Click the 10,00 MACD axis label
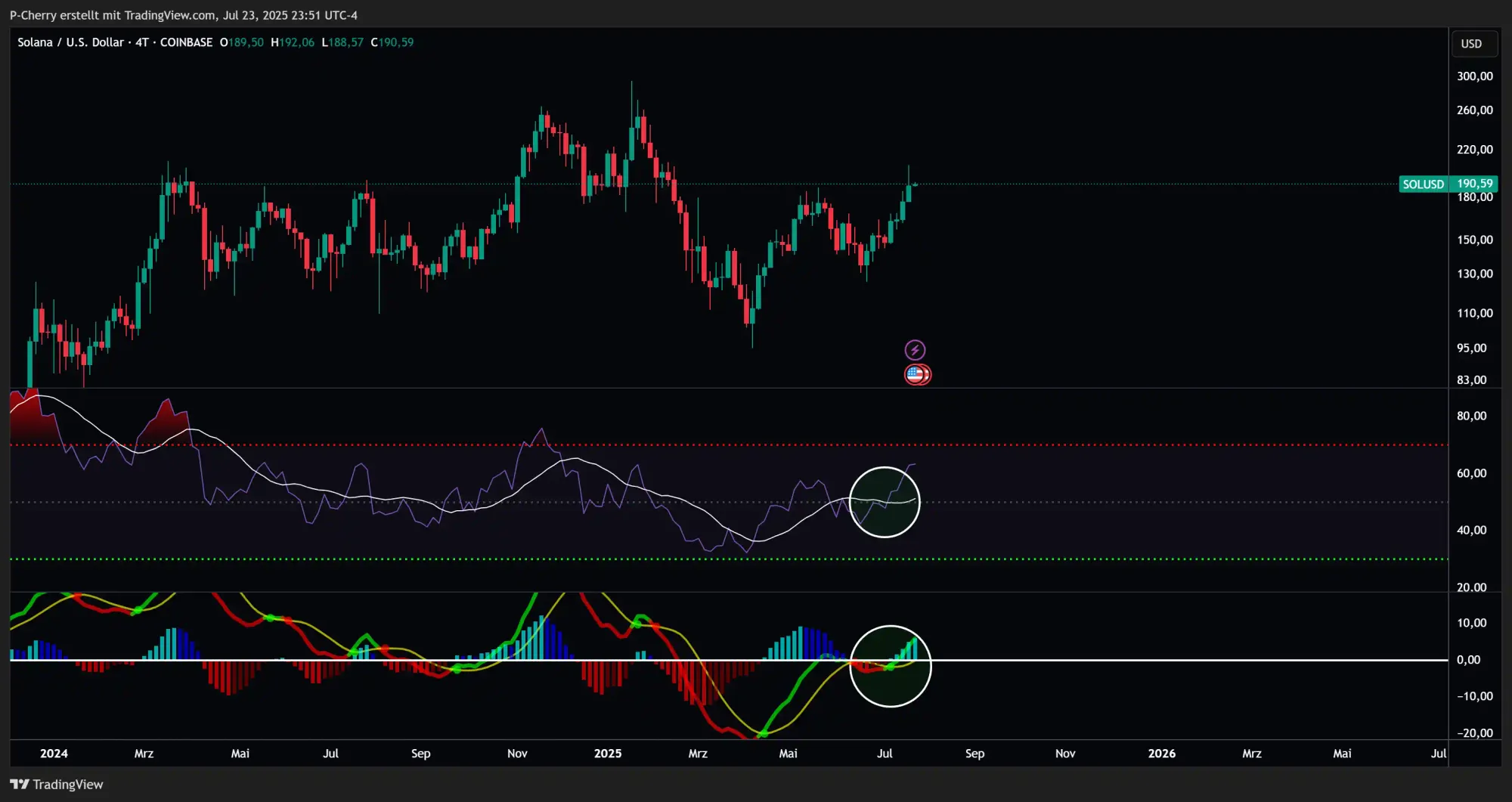The image size is (1512, 802). pyautogui.click(x=1472, y=623)
